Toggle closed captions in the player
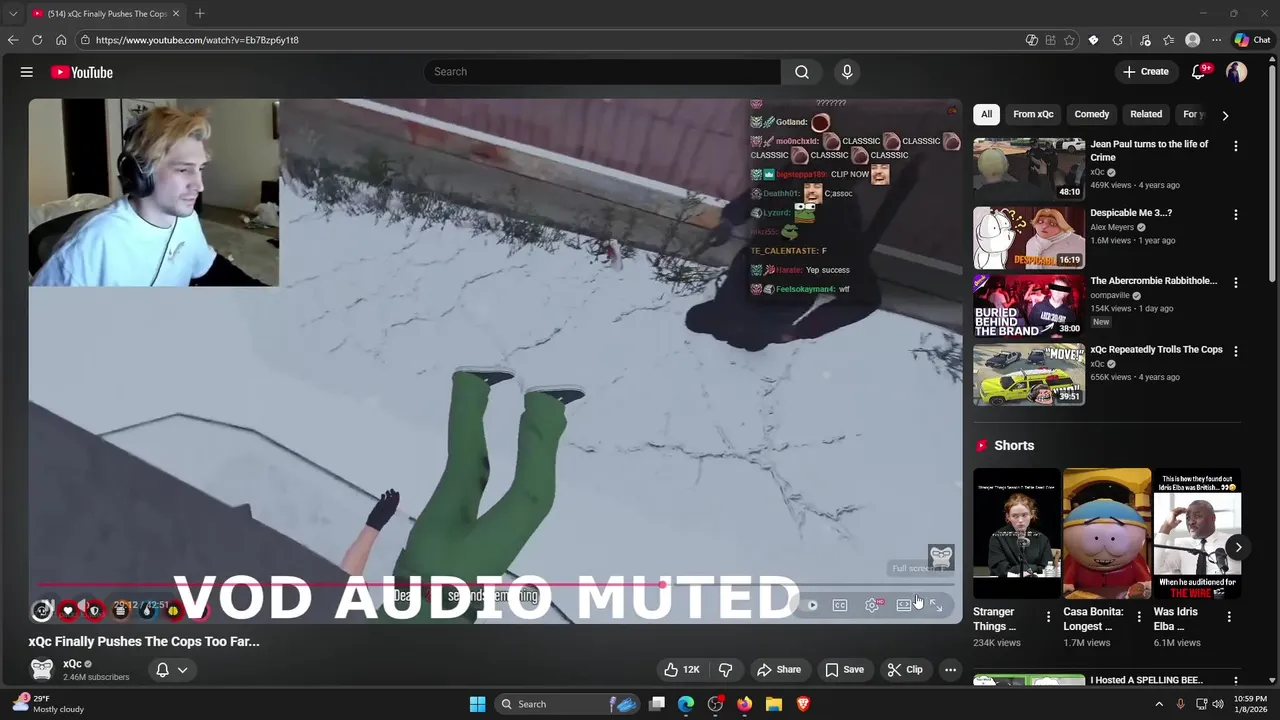Viewport: 1280px width, 720px height. tap(840, 605)
